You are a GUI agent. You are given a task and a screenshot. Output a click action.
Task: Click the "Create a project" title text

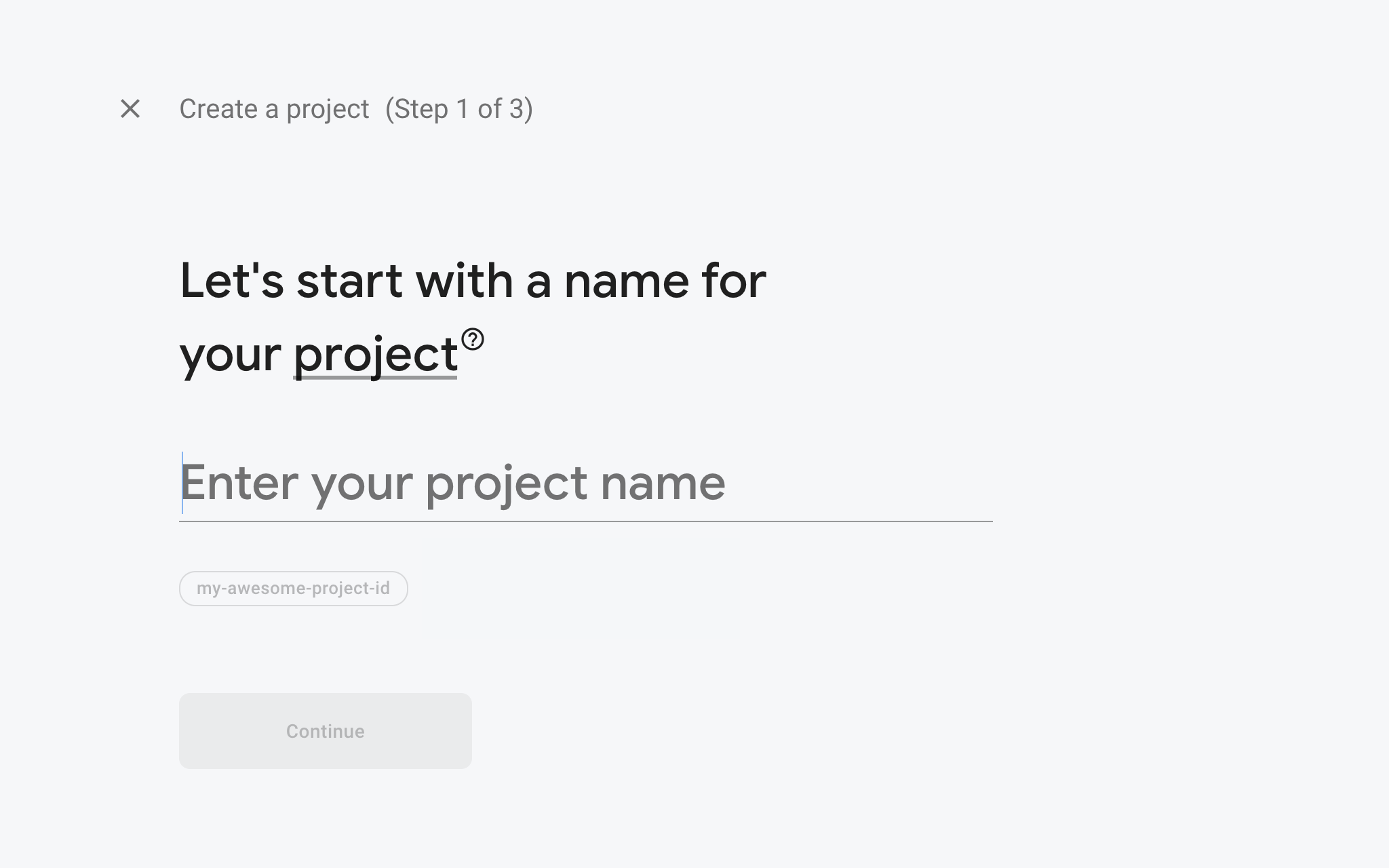[x=274, y=109]
